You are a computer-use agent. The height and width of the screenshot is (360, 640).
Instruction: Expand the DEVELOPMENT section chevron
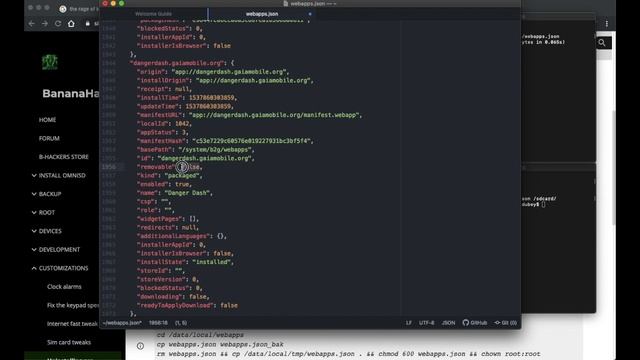[x=34, y=249]
